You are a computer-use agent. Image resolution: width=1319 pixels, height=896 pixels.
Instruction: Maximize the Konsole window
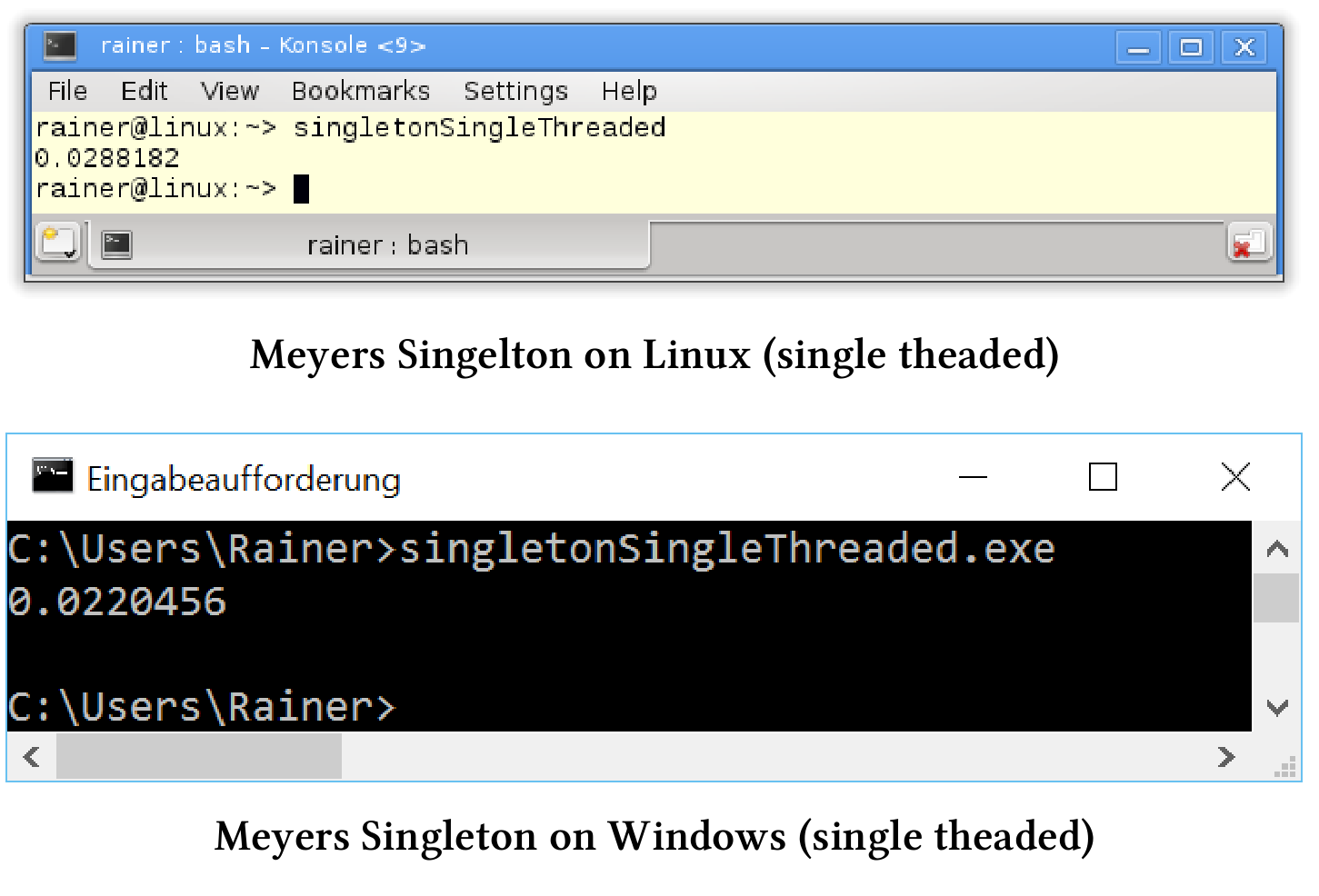(x=1191, y=47)
